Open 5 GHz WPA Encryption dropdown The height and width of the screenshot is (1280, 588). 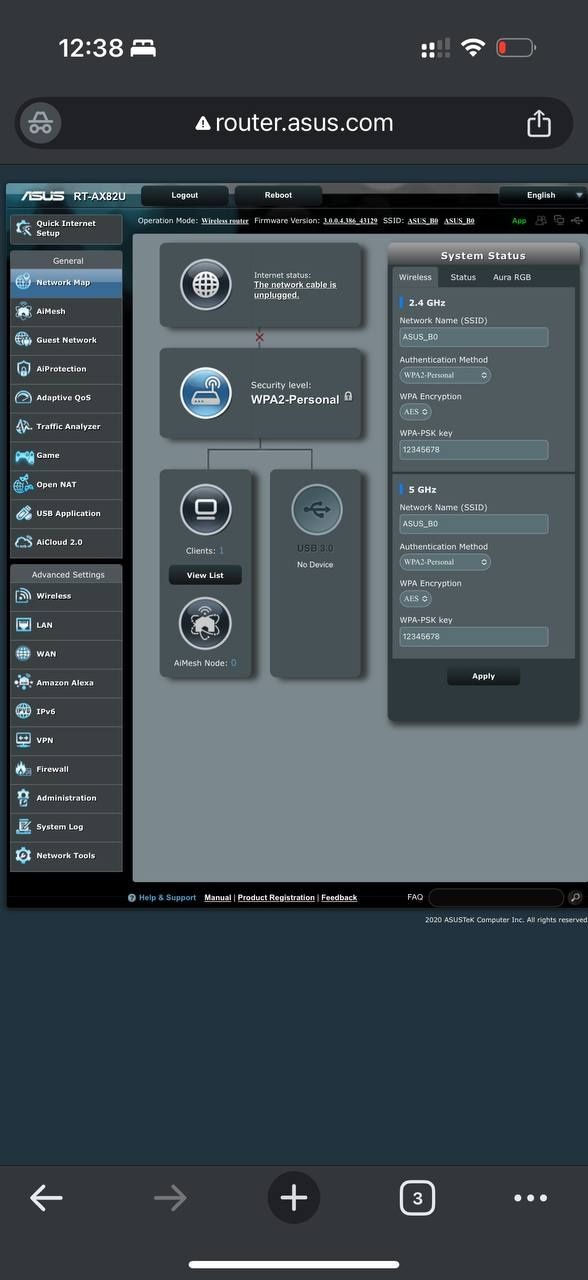[416, 599]
